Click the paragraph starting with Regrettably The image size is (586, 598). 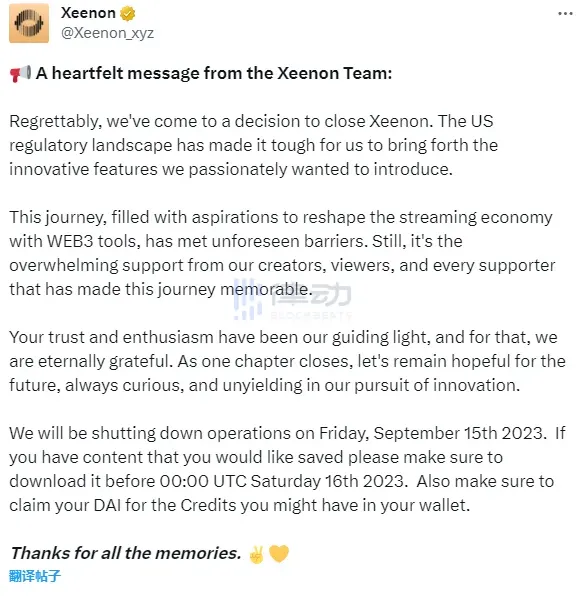[x=254, y=145]
